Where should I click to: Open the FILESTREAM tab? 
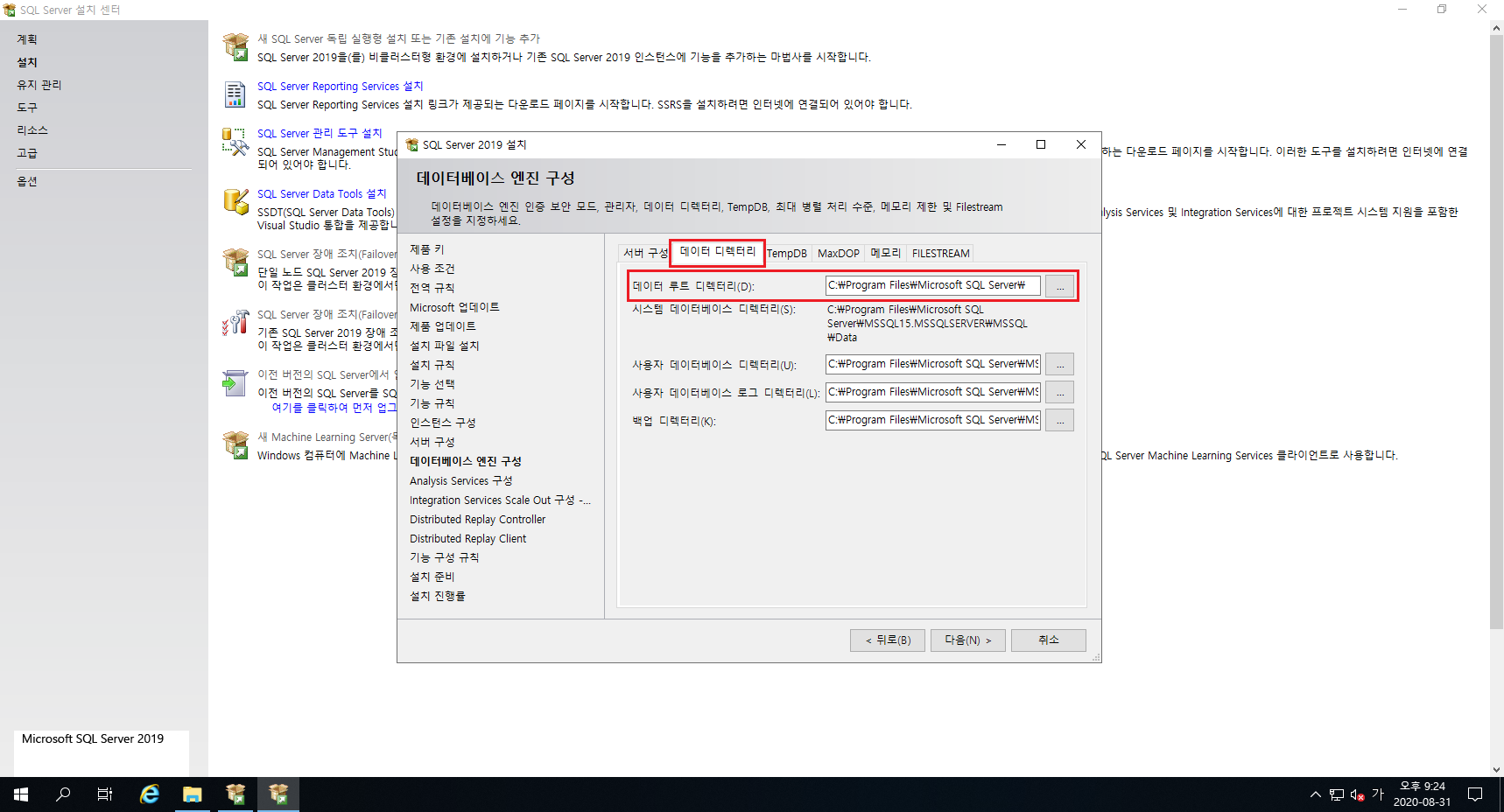[940, 253]
